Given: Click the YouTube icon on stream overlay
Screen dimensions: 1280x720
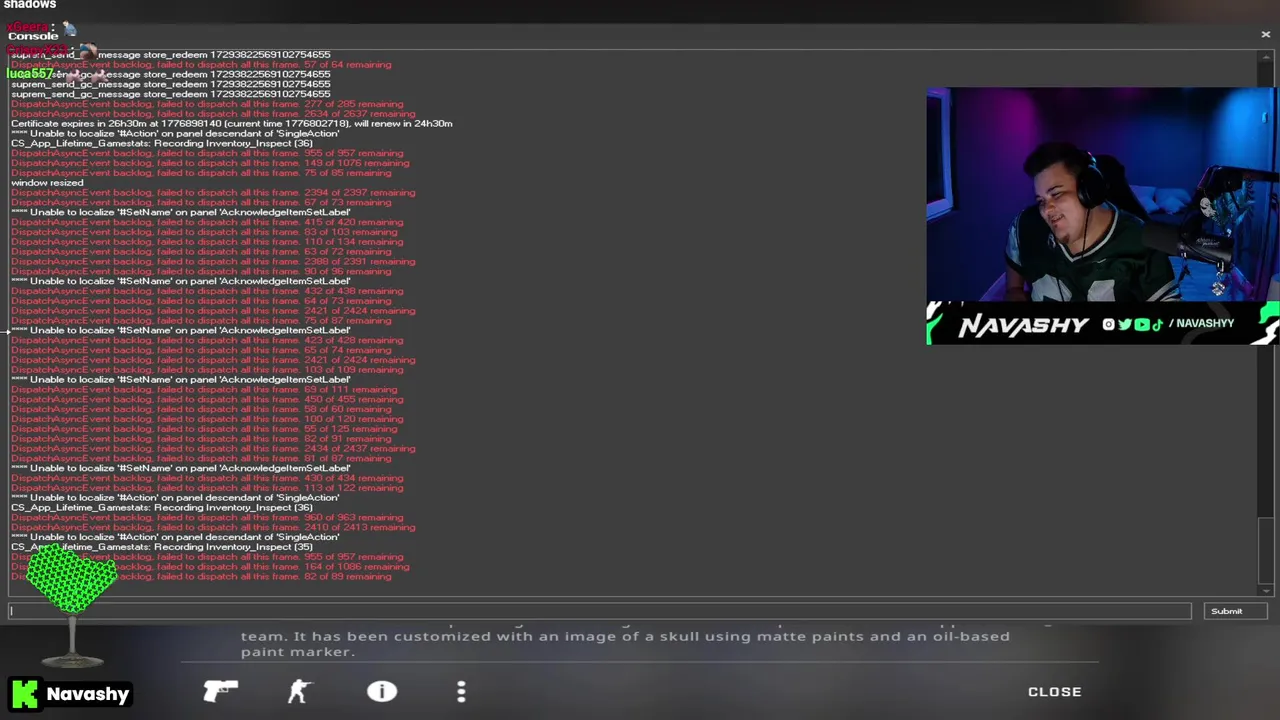Looking at the screenshot, I should coord(1141,324).
